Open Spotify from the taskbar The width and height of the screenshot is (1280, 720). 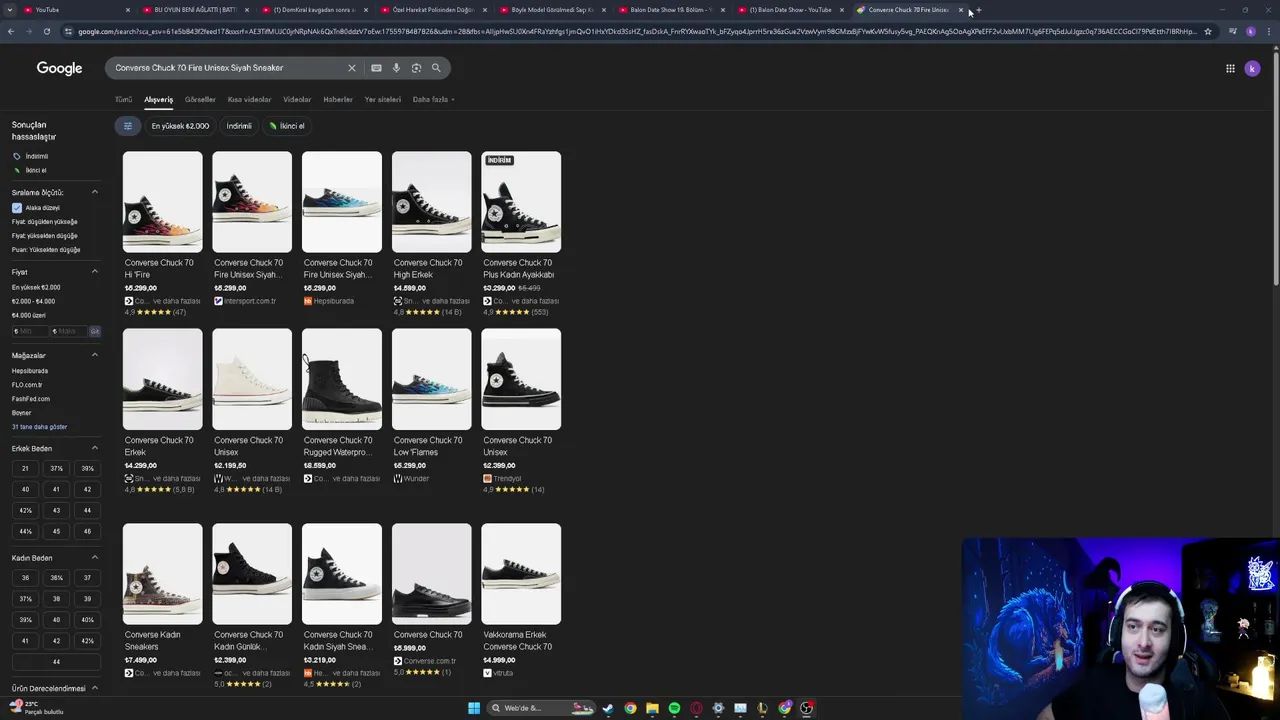tap(674, 708)
